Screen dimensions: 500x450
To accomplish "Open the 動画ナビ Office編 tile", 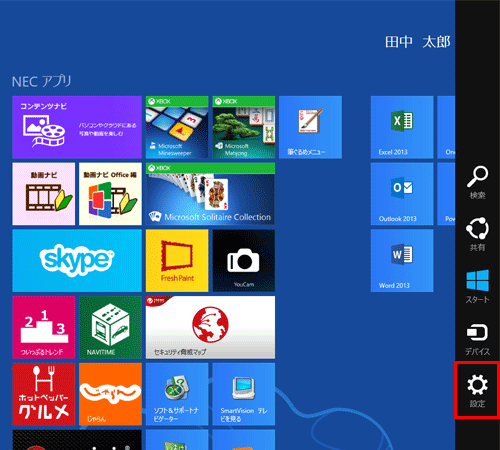I will [110, 194].
